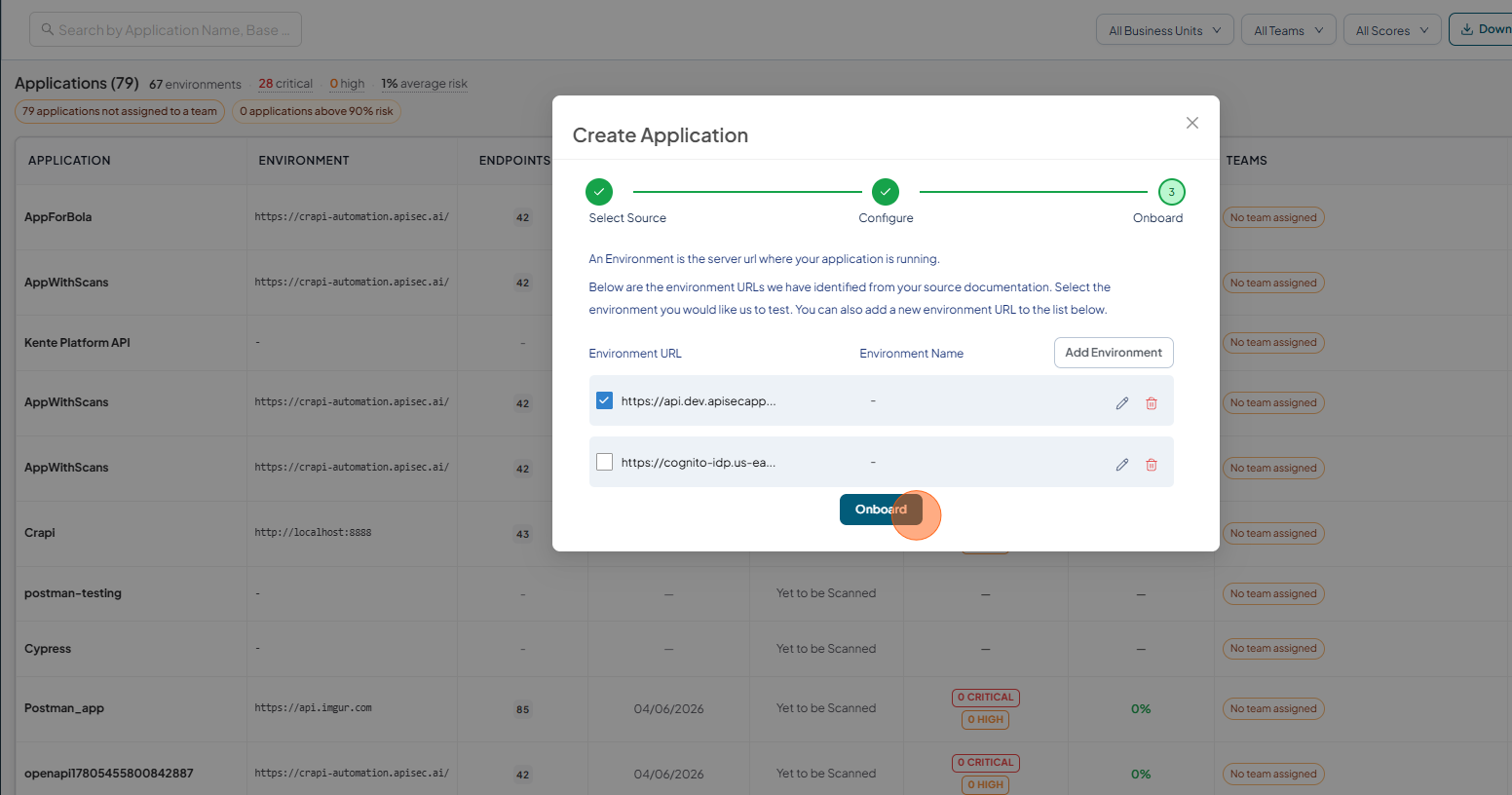Click the Onboard step 3 circle
The image size is (1512, 795).
pyautogui.click(x=1172, y=192)
